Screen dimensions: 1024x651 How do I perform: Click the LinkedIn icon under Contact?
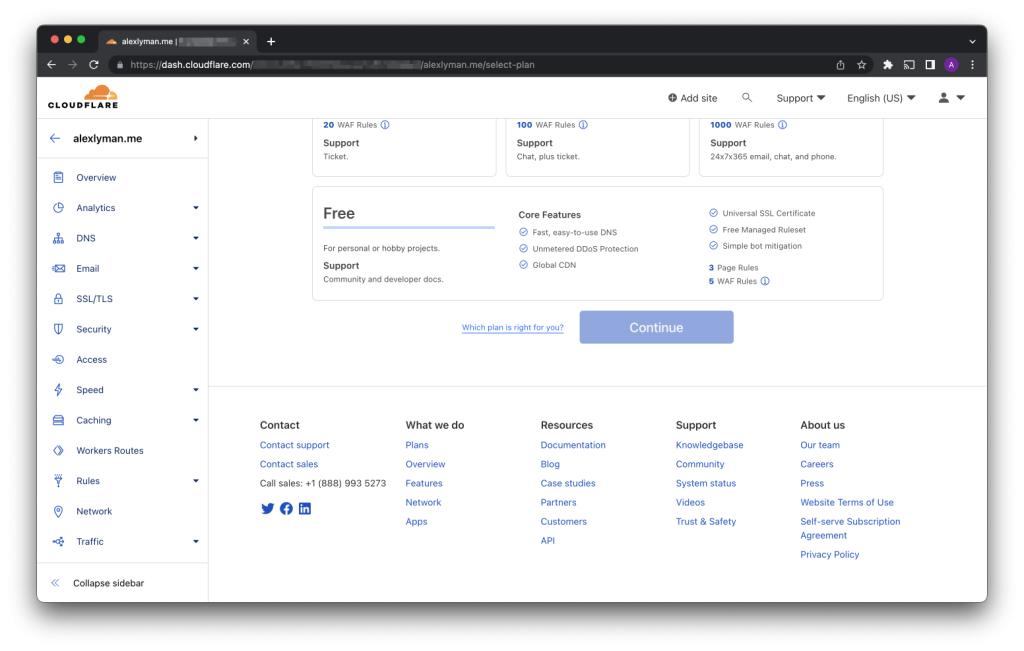(x=305, y=508)
